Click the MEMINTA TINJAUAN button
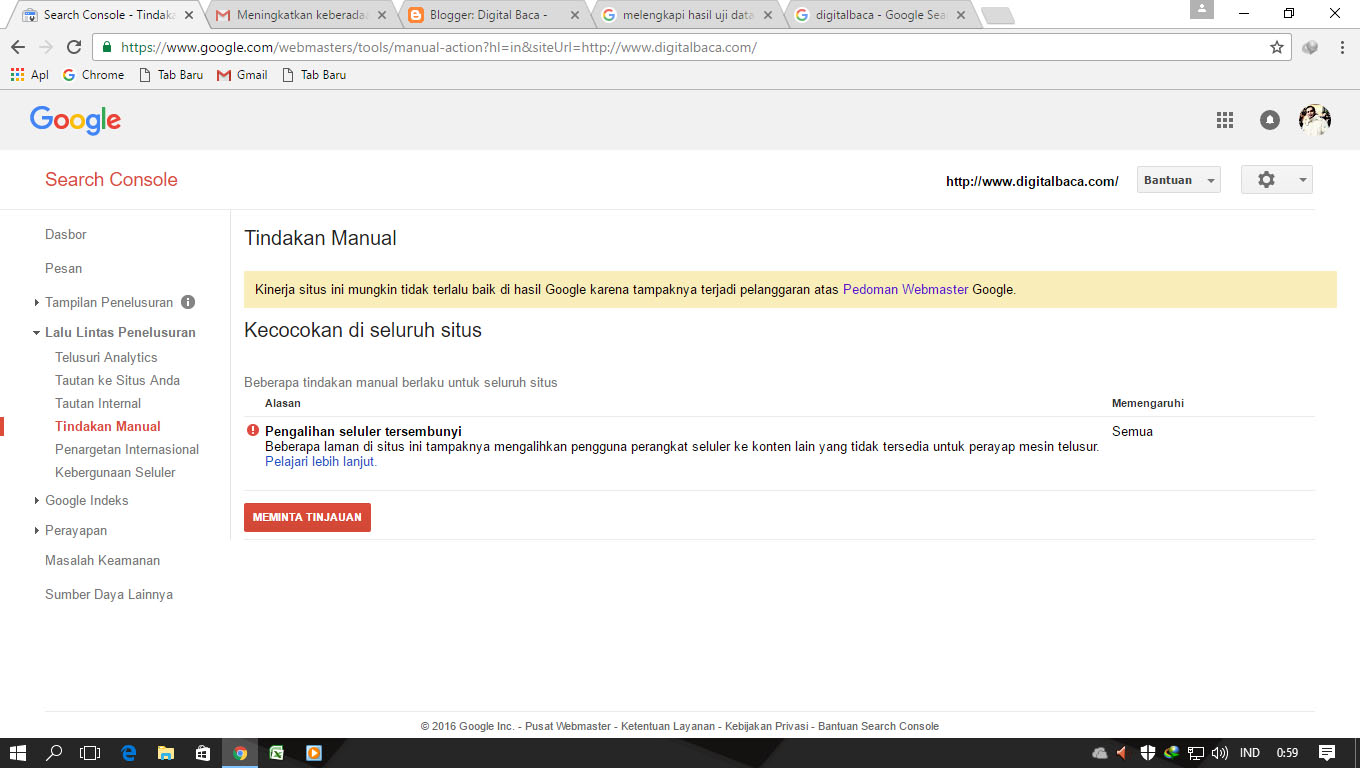 coord(307,517)
